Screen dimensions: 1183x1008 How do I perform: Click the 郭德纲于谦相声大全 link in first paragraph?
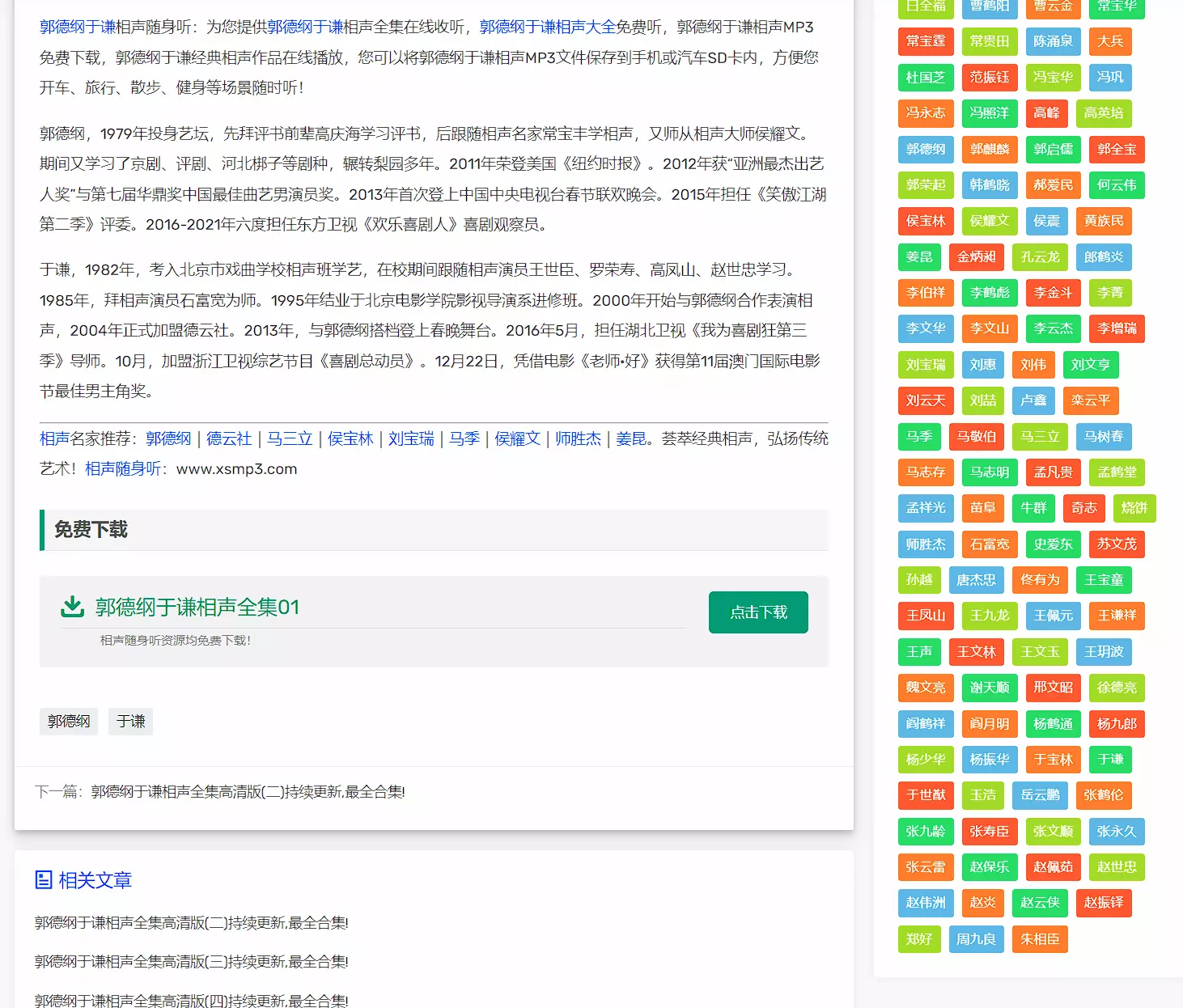[547, 27]
